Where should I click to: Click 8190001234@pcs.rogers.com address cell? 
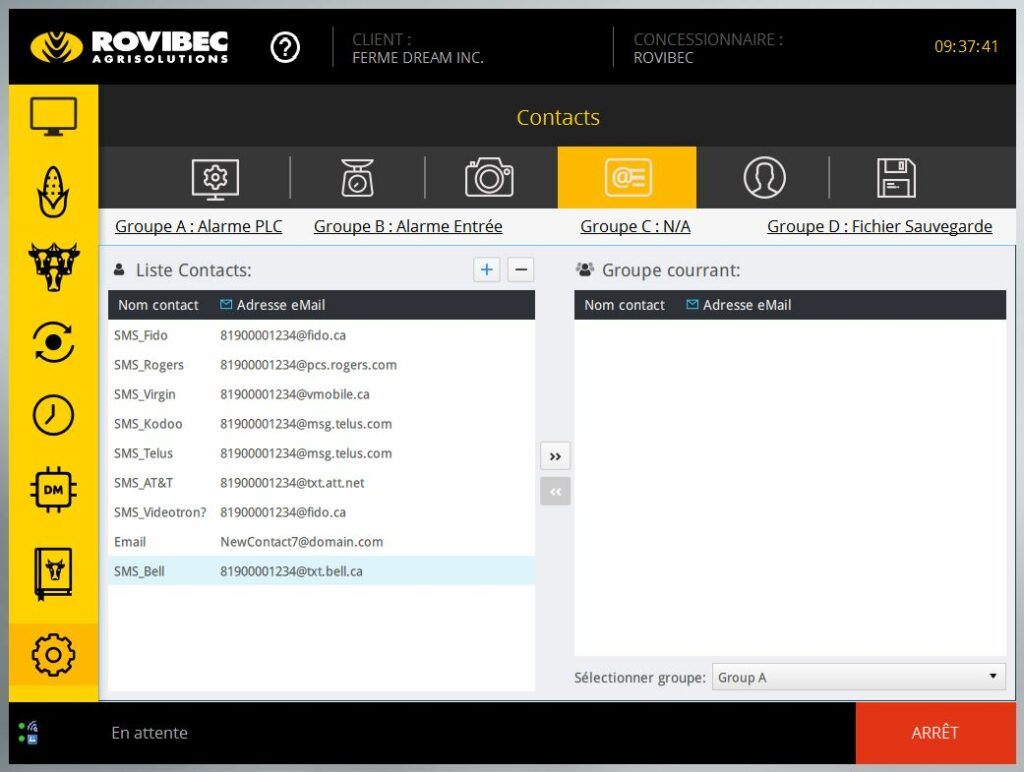pos(308,364)
